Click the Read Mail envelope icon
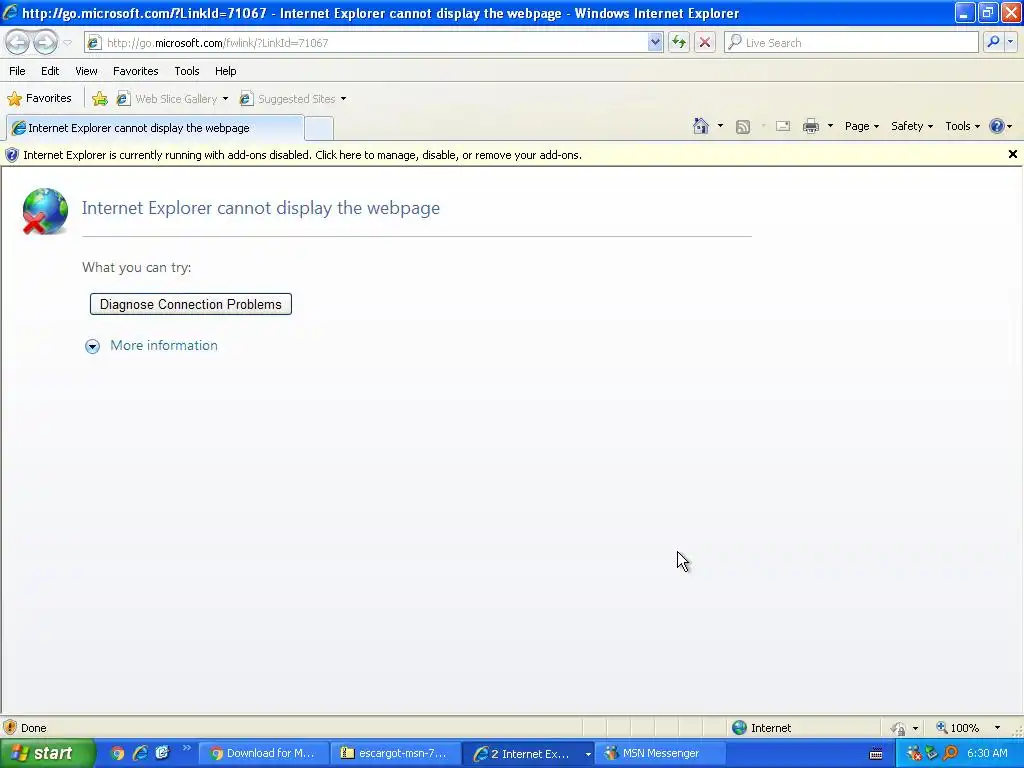Viewport: 1024px width, 768px height. [783, 127]
